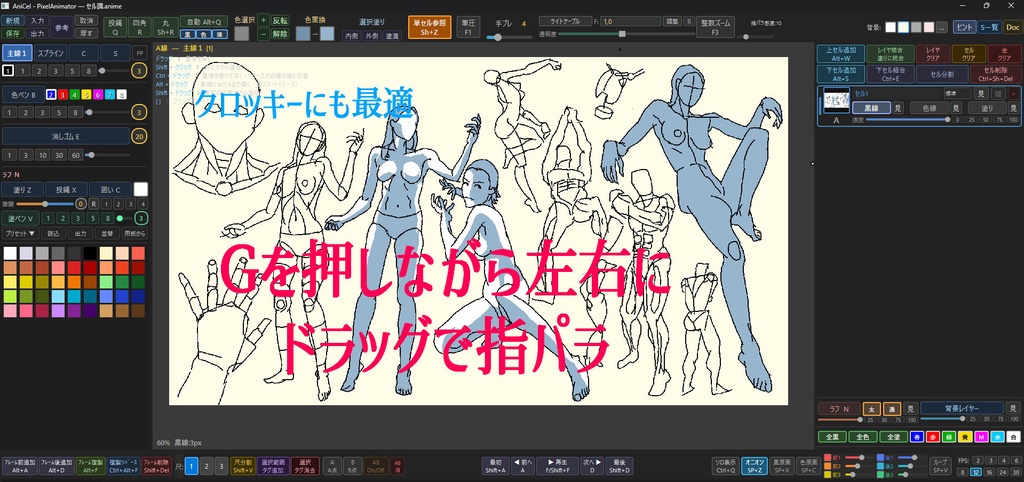
Task: Click 上セル追加 Alt+W
Action: pos(840,54)
